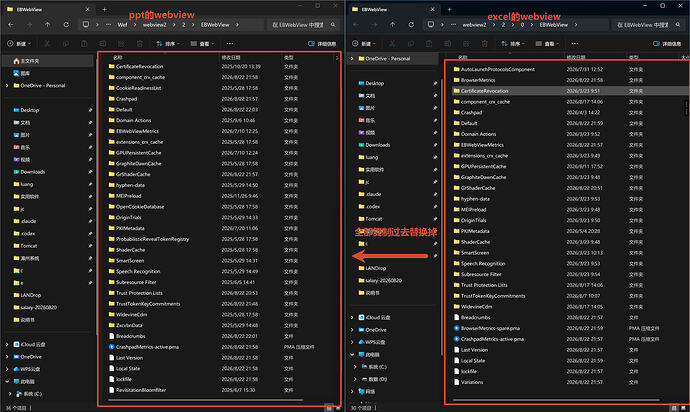Image resolution: width=690 pixels, height=412 pixels.
Task: Click the Up arrow in the left window
Action: [48, 25]
